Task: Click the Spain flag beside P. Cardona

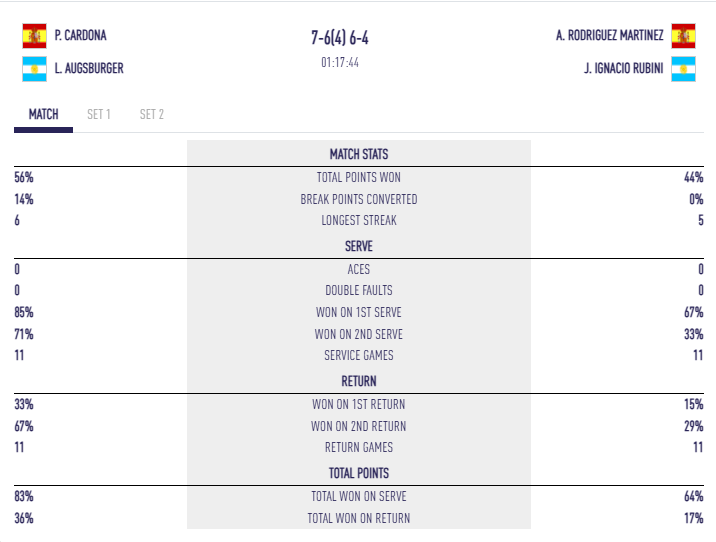Action: (x=34, y=36)
